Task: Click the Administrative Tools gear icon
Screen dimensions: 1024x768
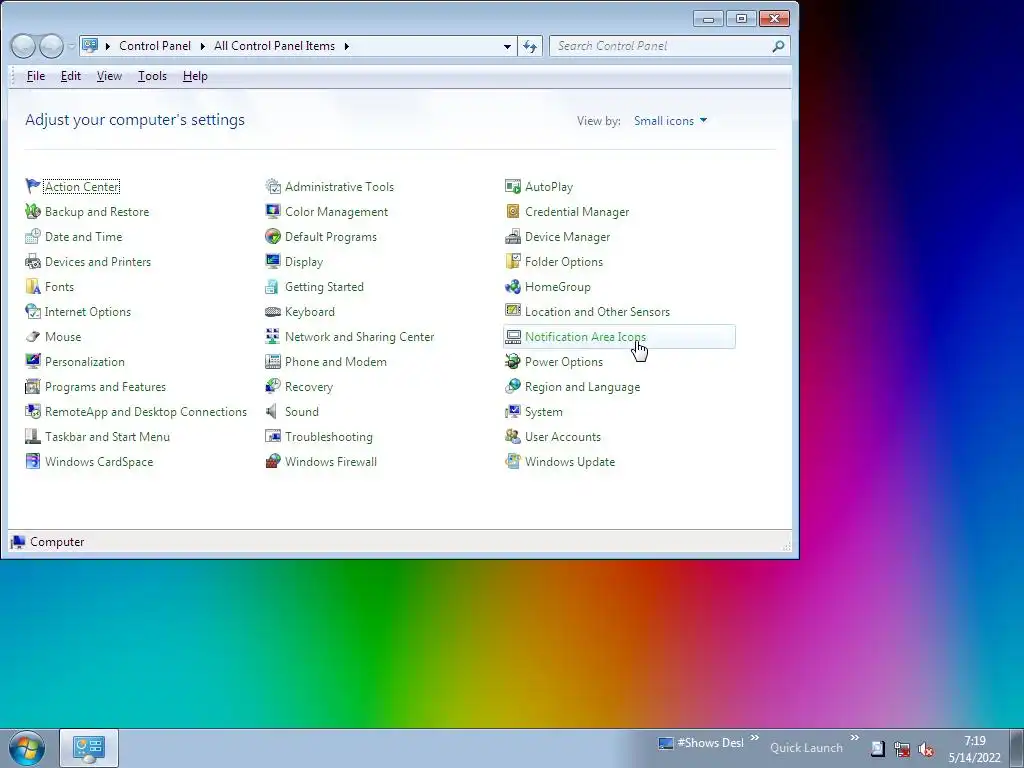Action: [x=273, y=186]
